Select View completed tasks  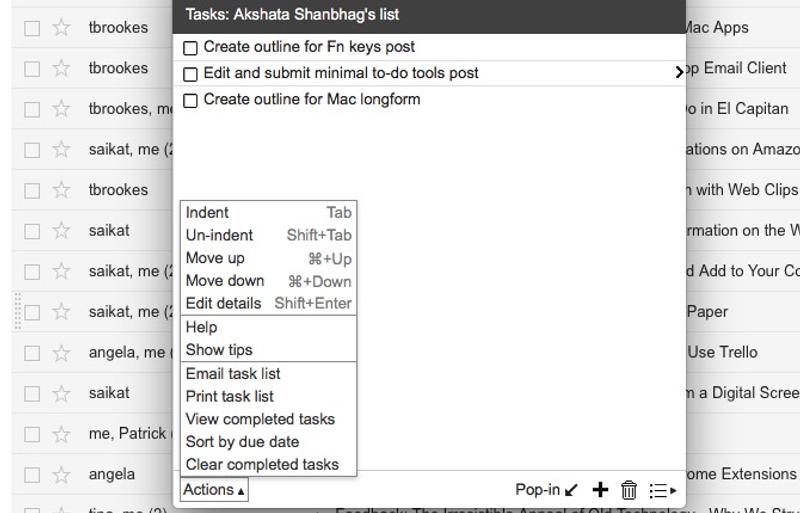(x=260, y=419)
